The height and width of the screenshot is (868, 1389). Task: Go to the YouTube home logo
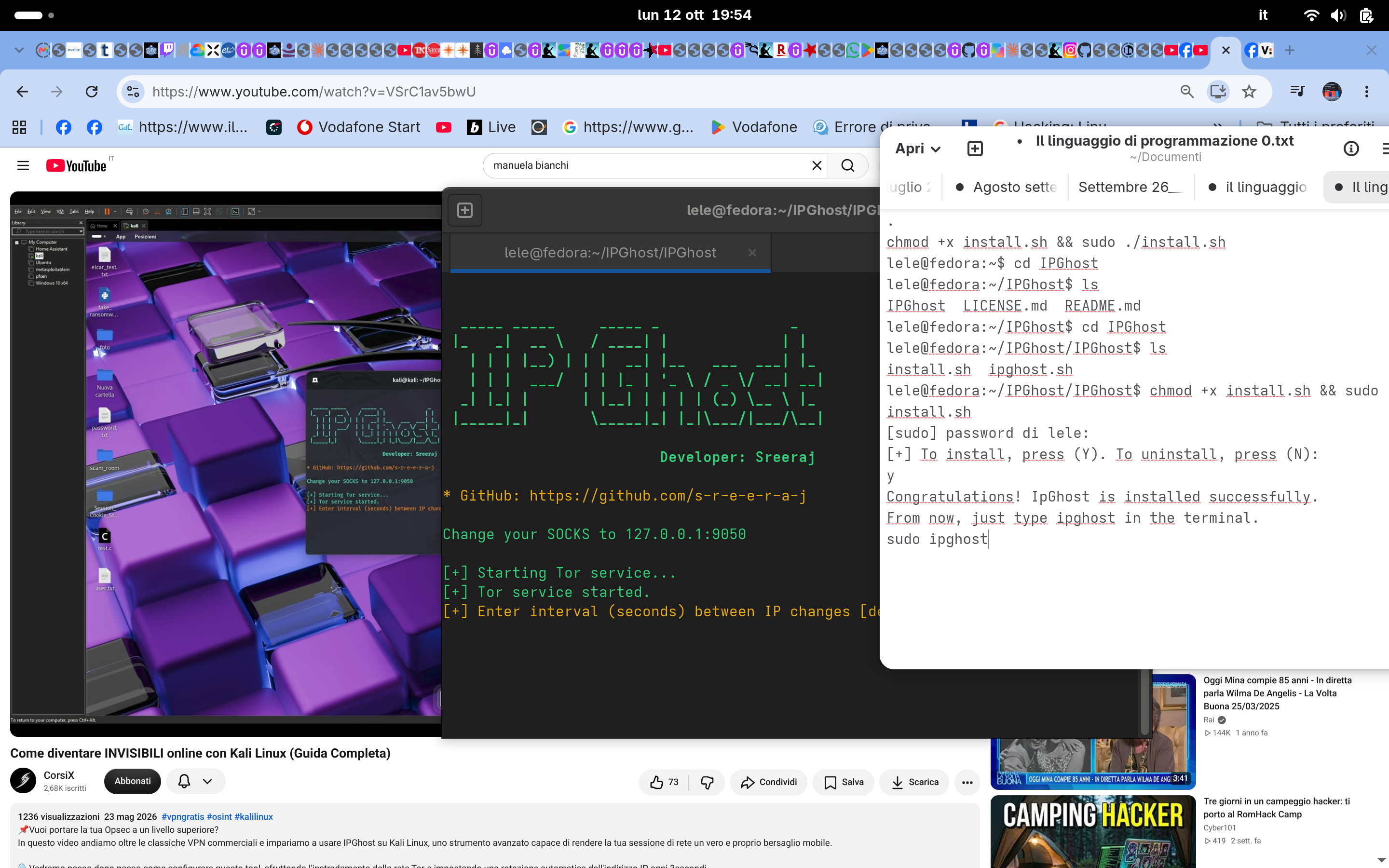[x=76, y=165]
